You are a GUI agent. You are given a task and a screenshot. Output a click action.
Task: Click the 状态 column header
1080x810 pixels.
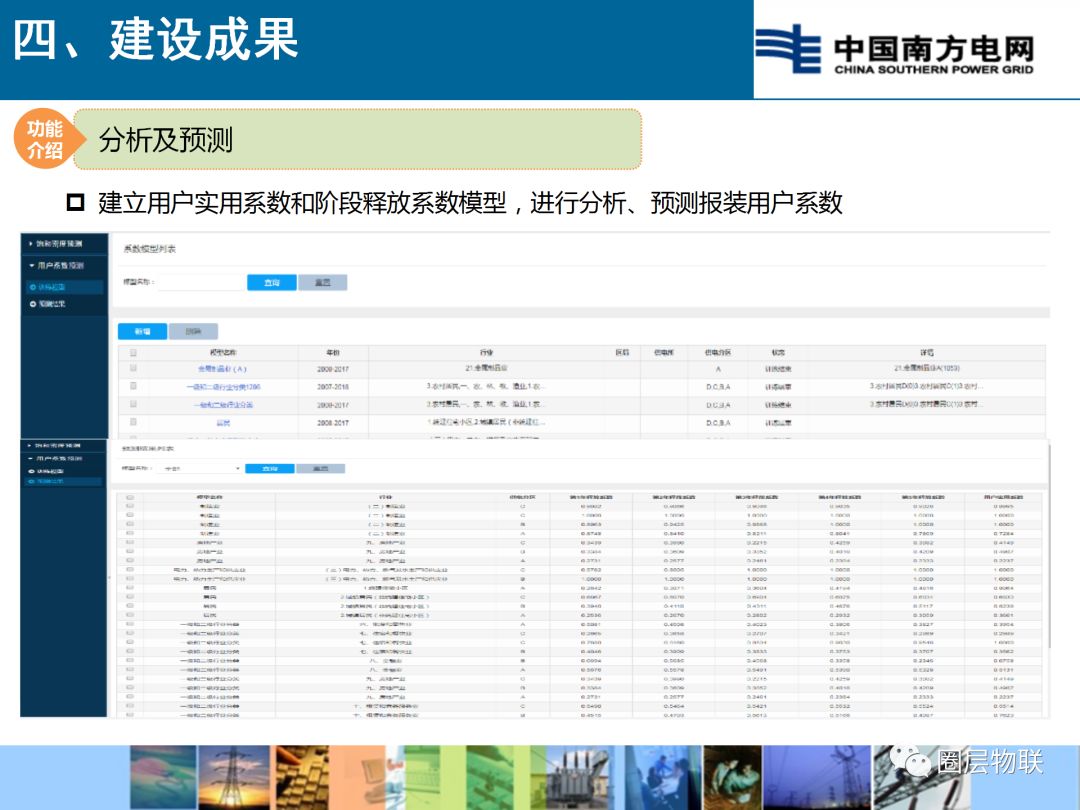(778, 353)
